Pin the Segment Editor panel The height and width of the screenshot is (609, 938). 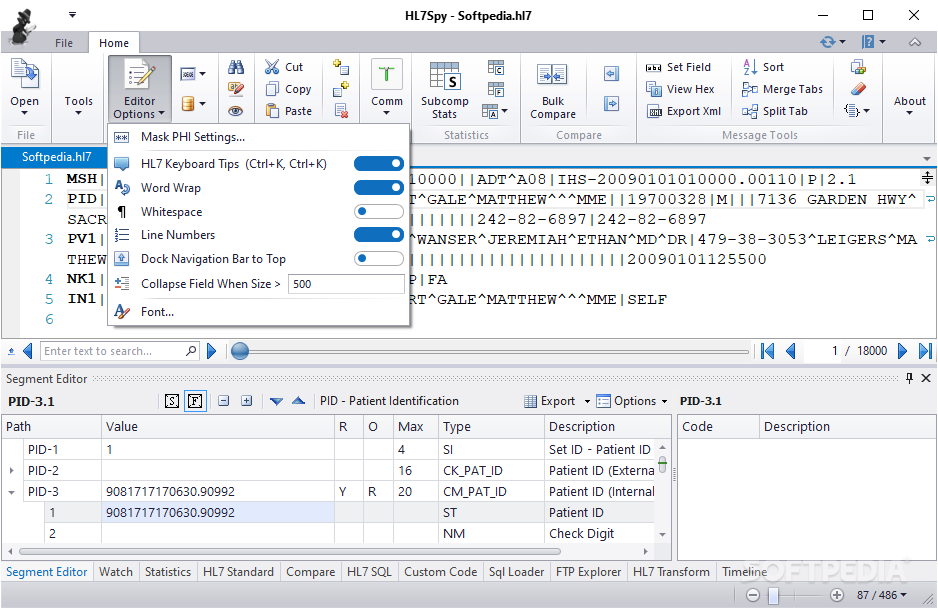(x=909, y=378)
